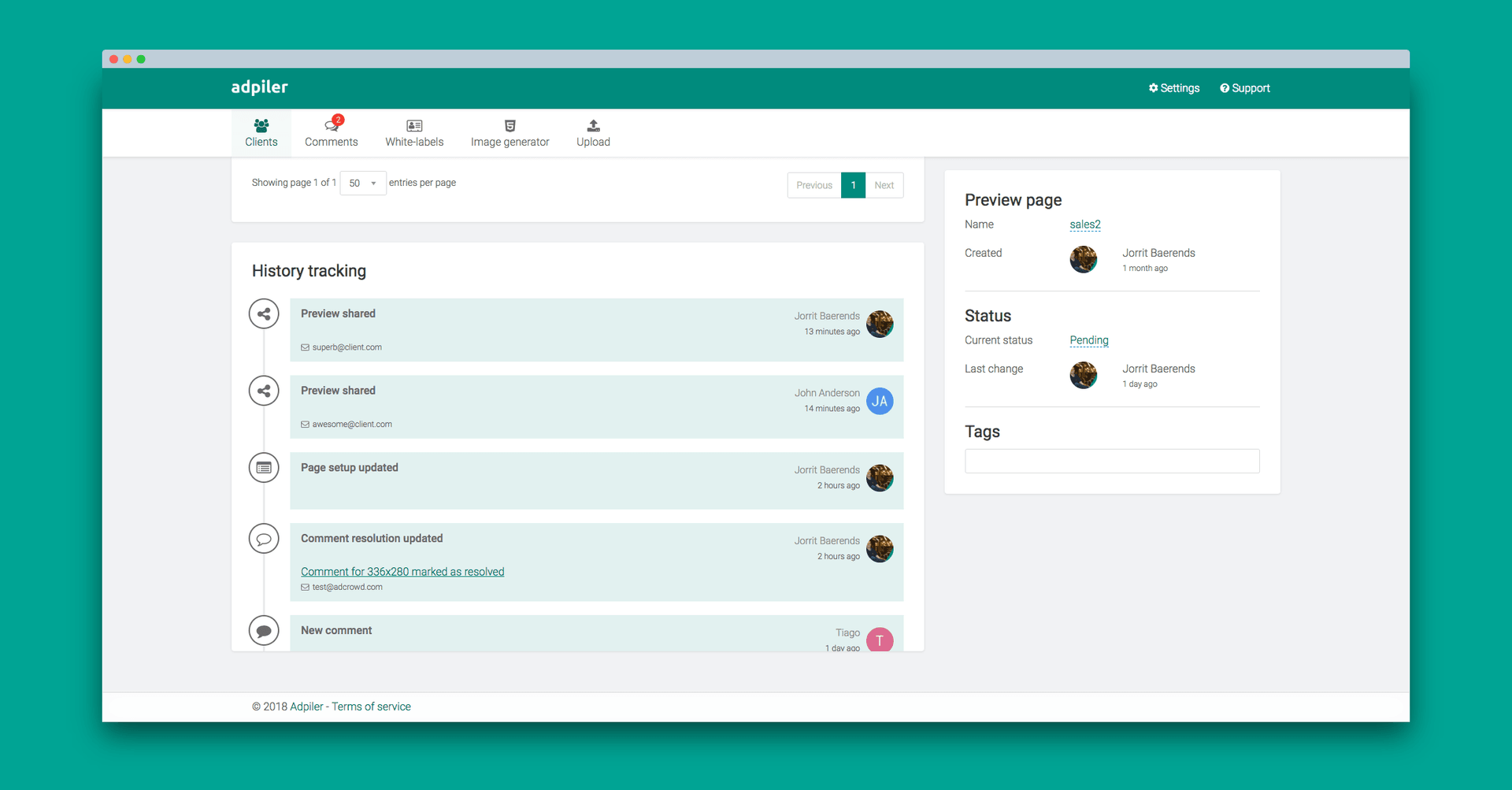This screenshot has width=1512, height=790.
Task: Click avatar on Comment resolution updated row
Action: click(880, 549)
